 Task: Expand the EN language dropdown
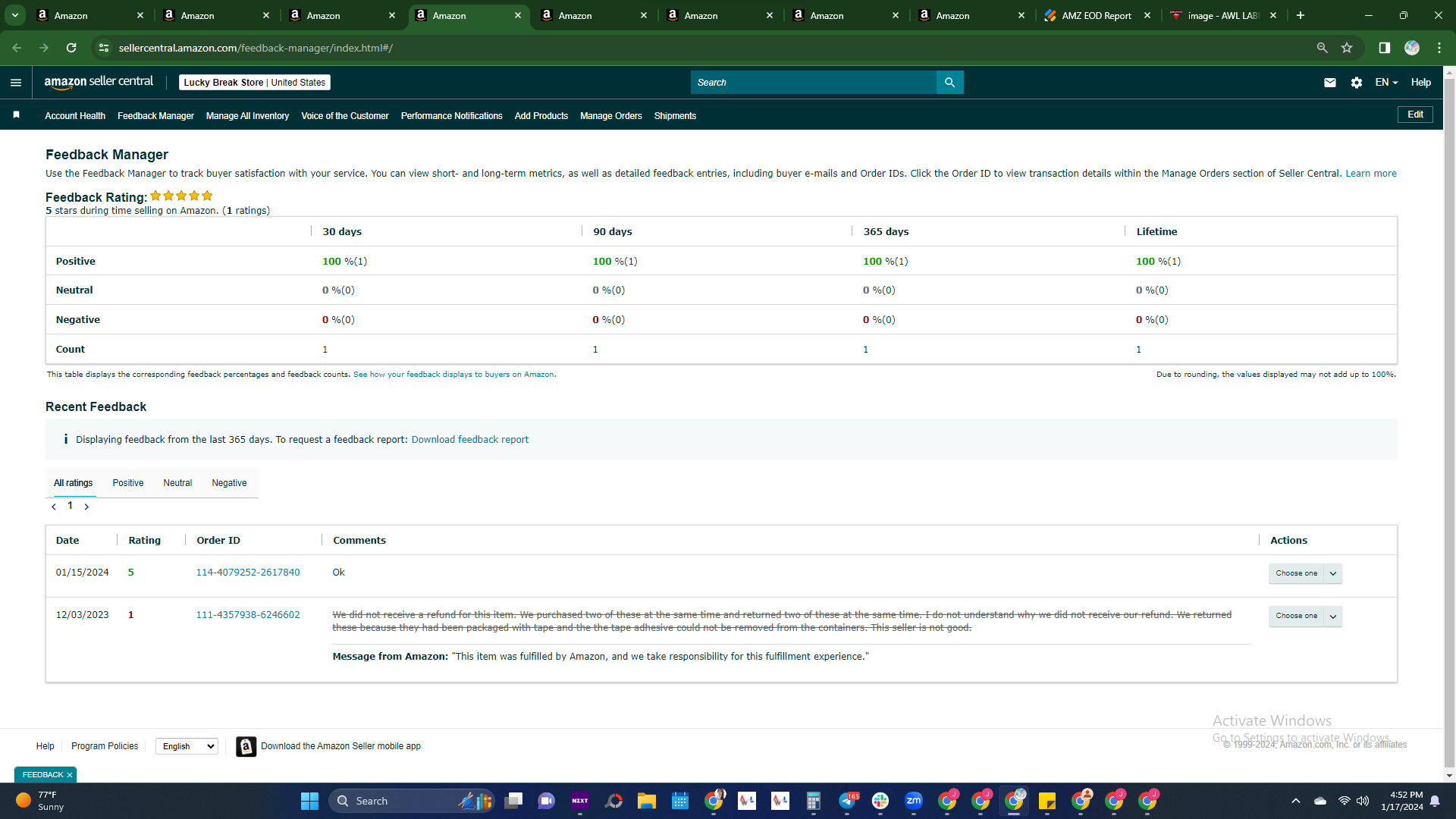(1386, 83)
